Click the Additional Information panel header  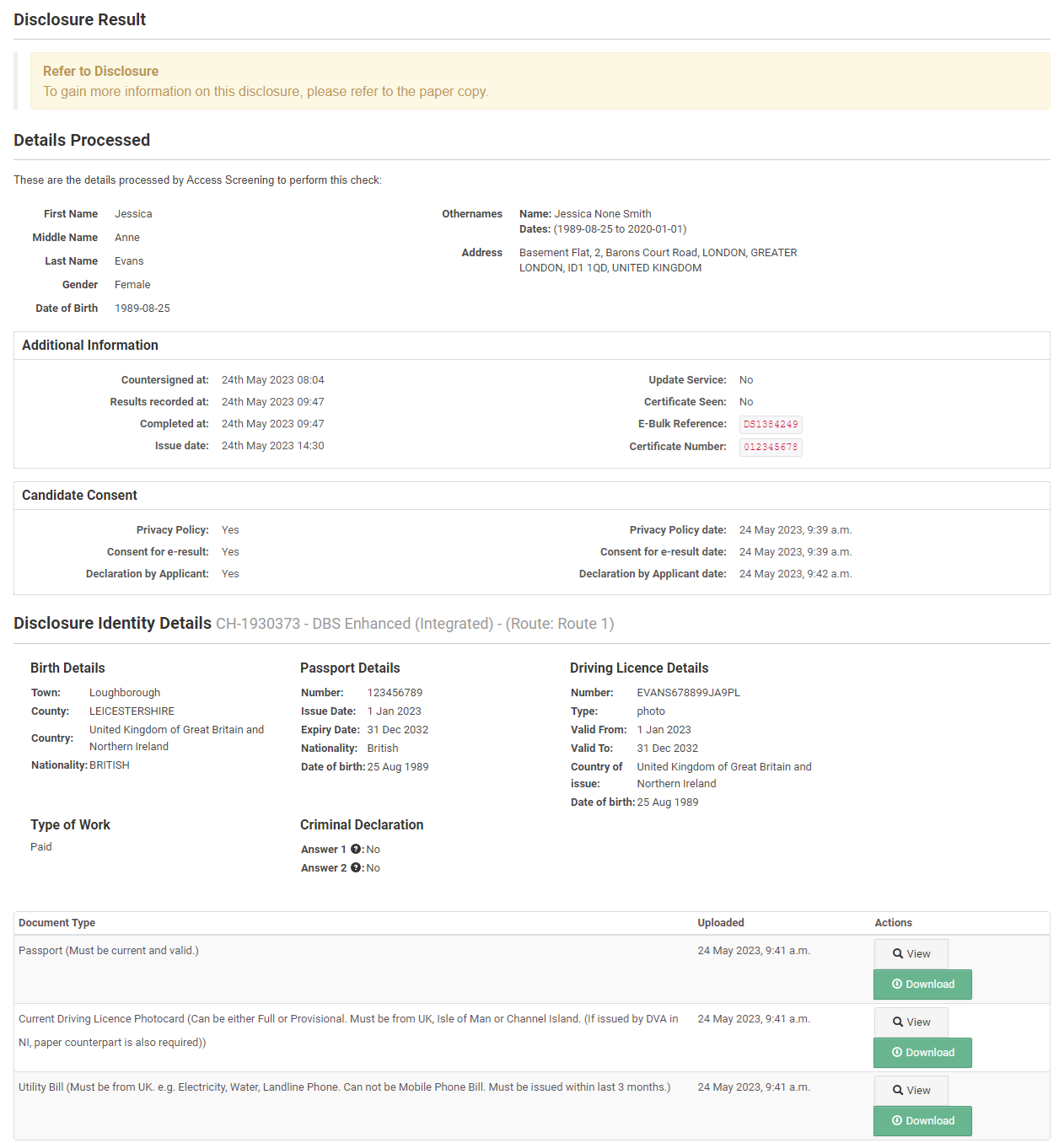(x=90, y=346)
